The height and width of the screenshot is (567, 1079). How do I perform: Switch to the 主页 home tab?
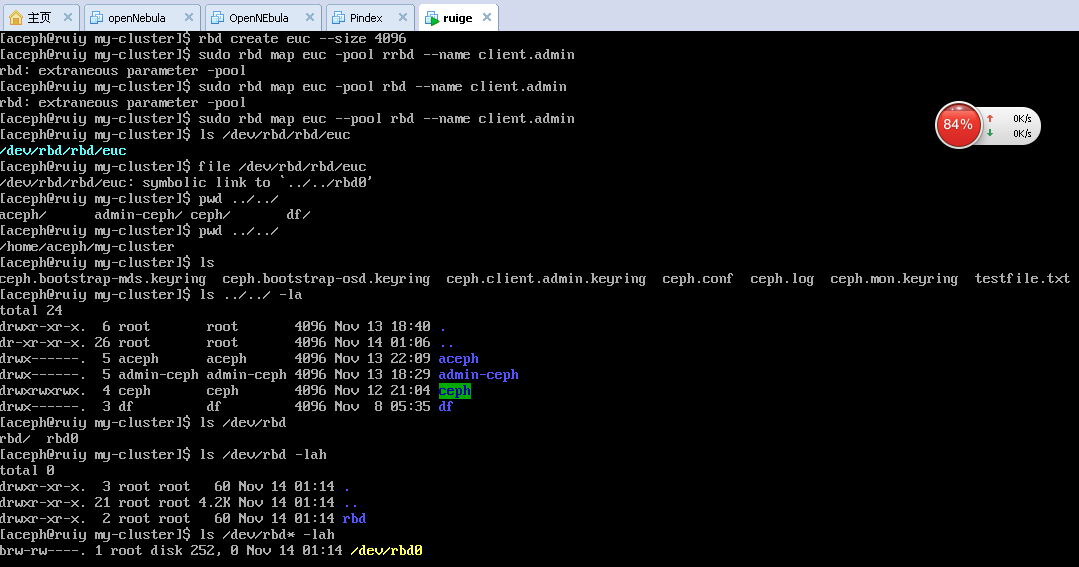40,17
